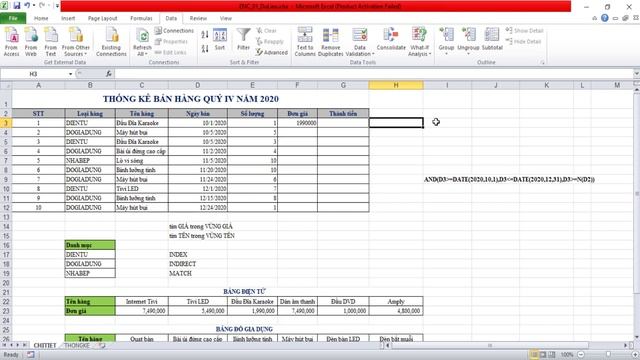The width and height of the screenshot is (640, 360).
Task: Click inside the formula bar
Action: pyautogui.click(x=373, y=73)
